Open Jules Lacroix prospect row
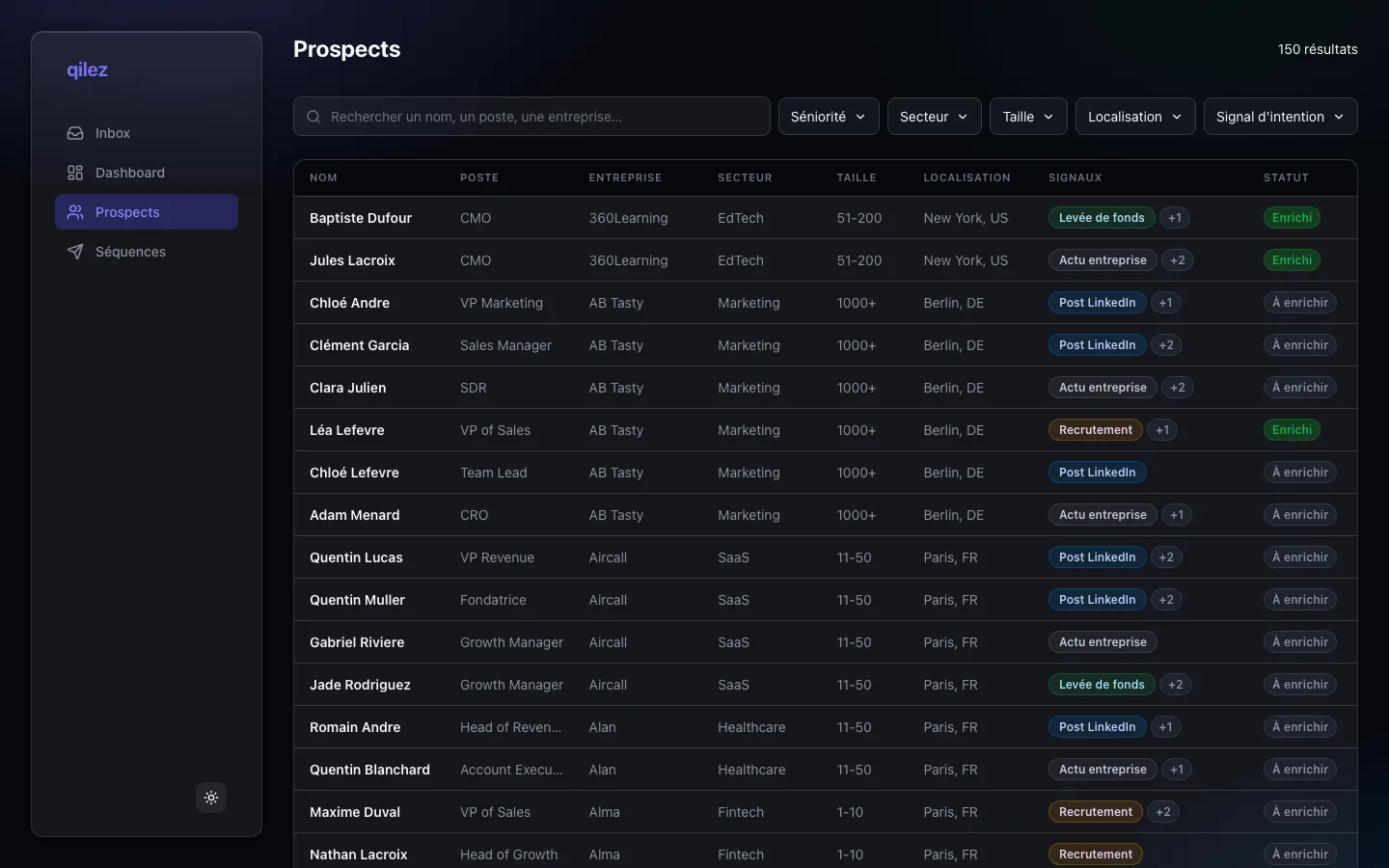The width and height of the screenshot is (1389, 868). point(826,260)
